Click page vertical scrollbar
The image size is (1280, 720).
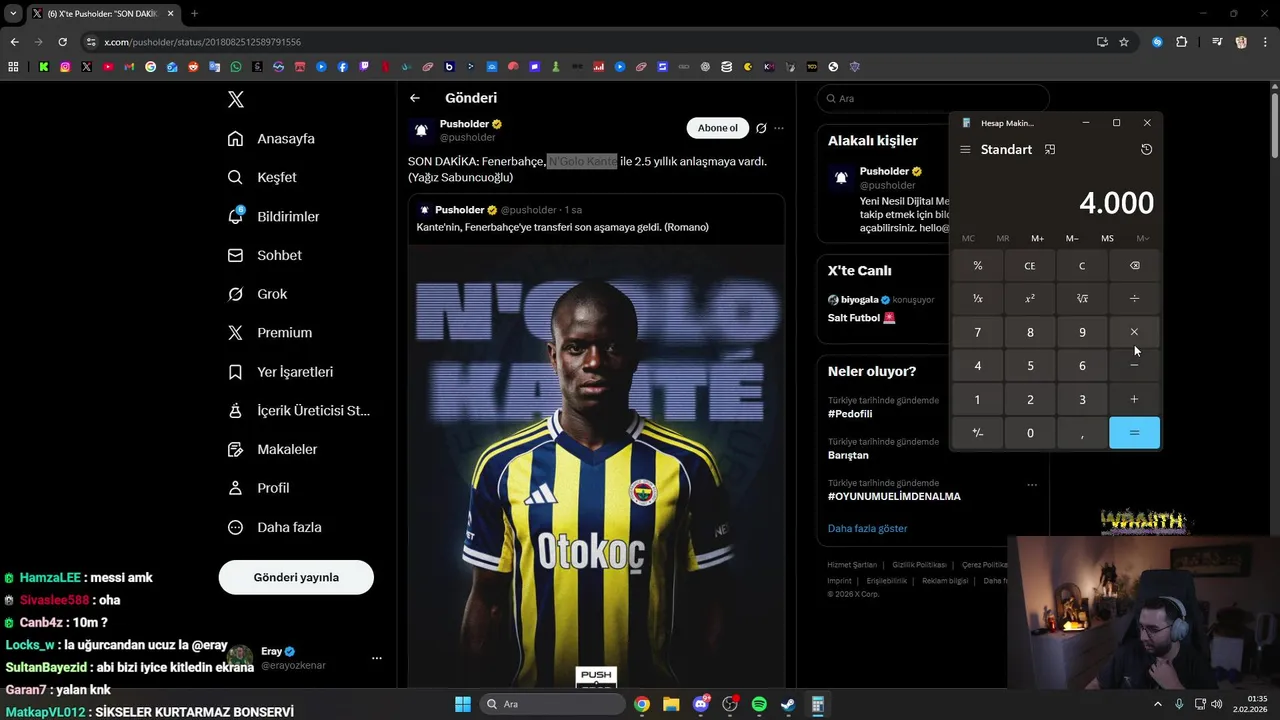point(1275,125)
